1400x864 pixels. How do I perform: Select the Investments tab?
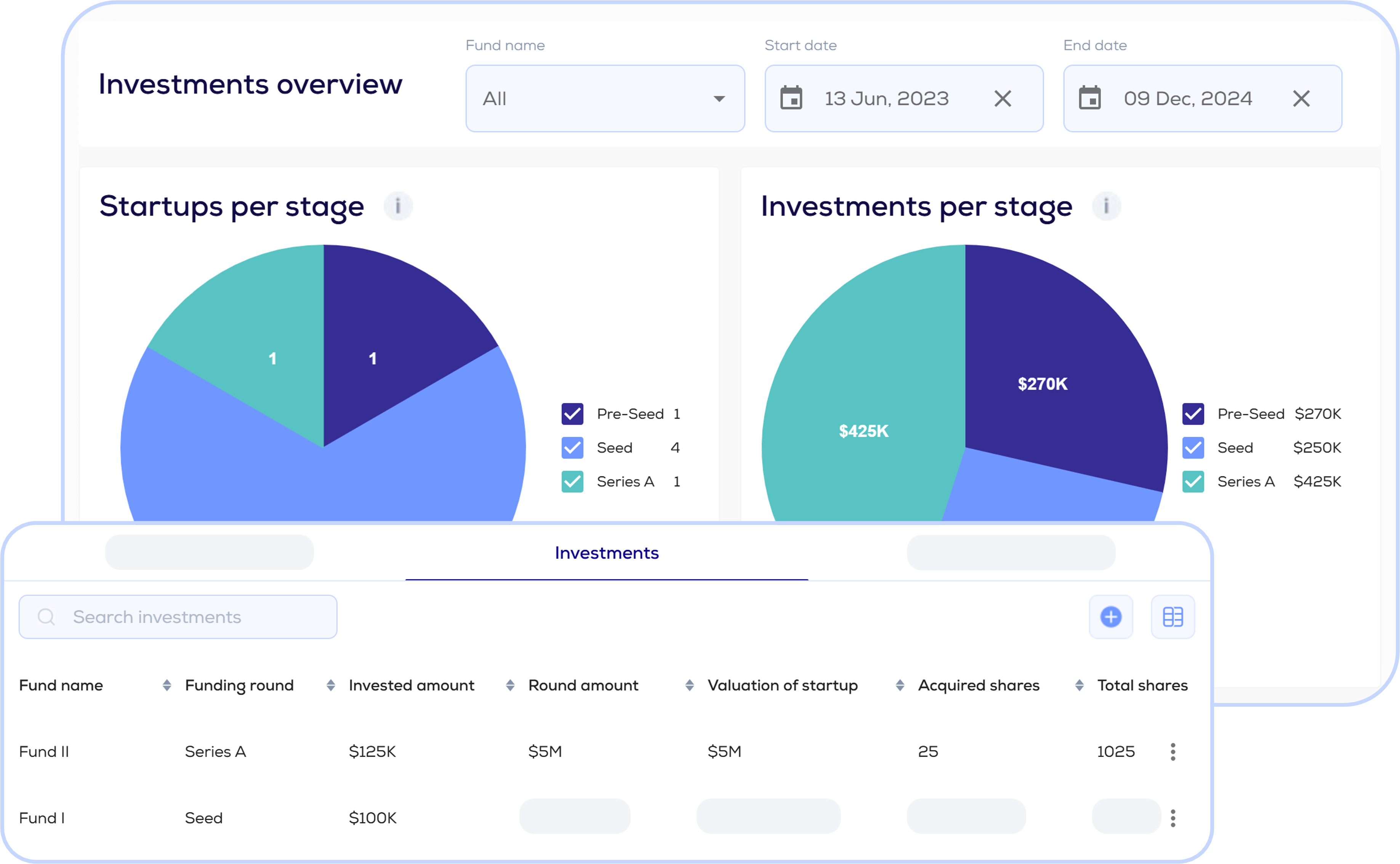(x=606, y=552)
